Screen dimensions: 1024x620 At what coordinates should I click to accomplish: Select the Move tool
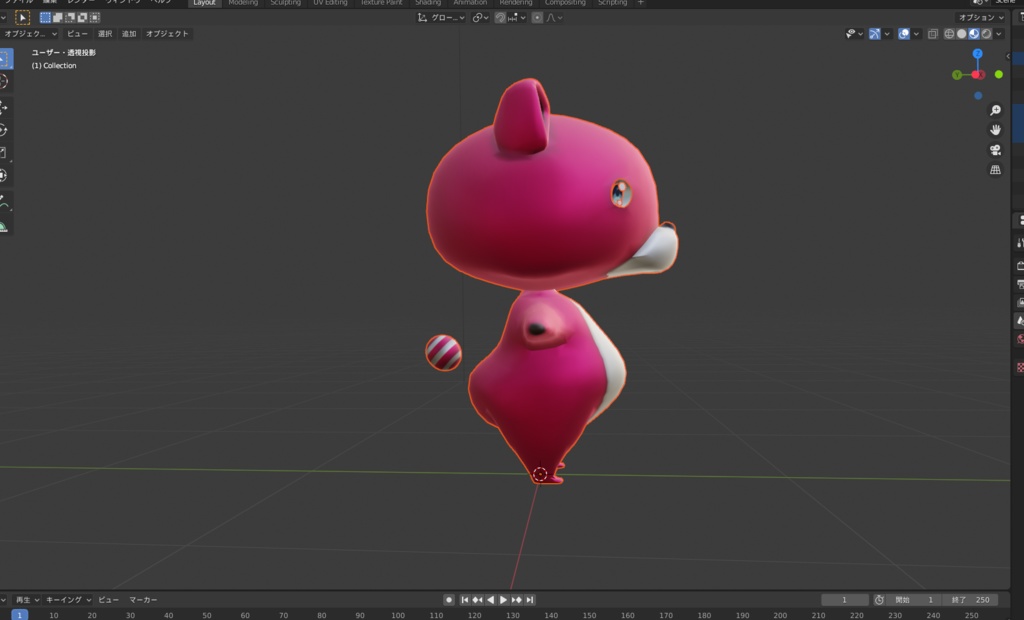5,107
